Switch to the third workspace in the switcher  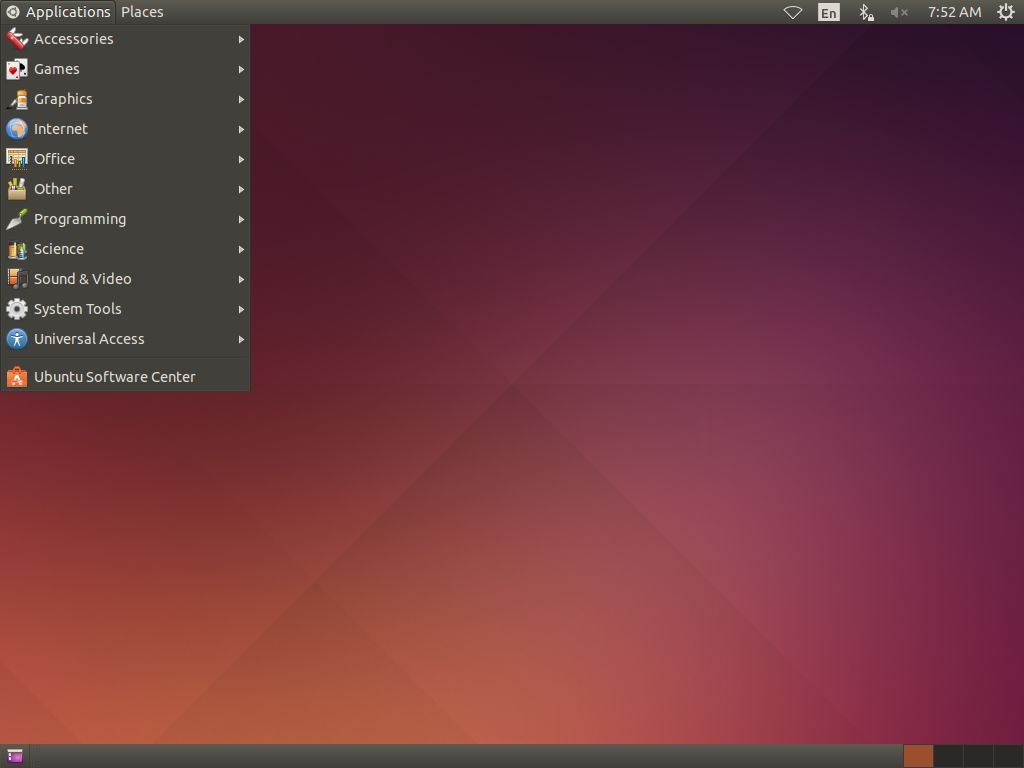[978, 756]
